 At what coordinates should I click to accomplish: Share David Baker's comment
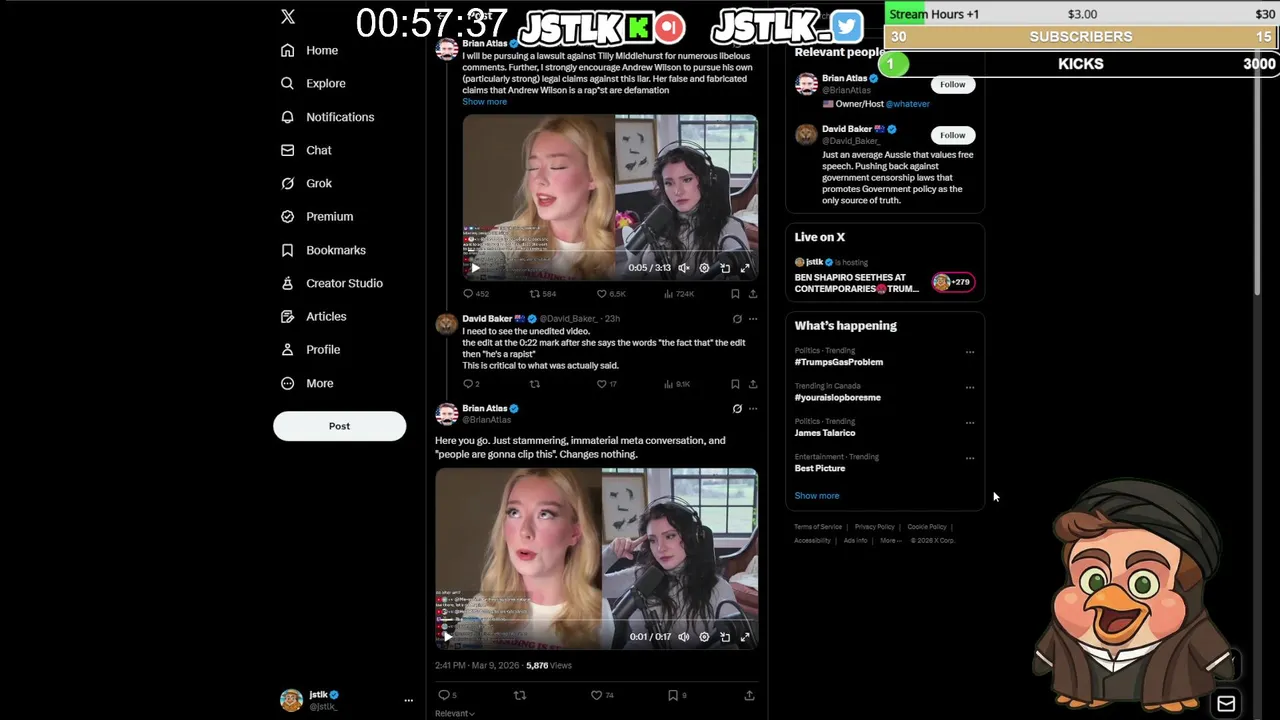click(x=753, y=384)
